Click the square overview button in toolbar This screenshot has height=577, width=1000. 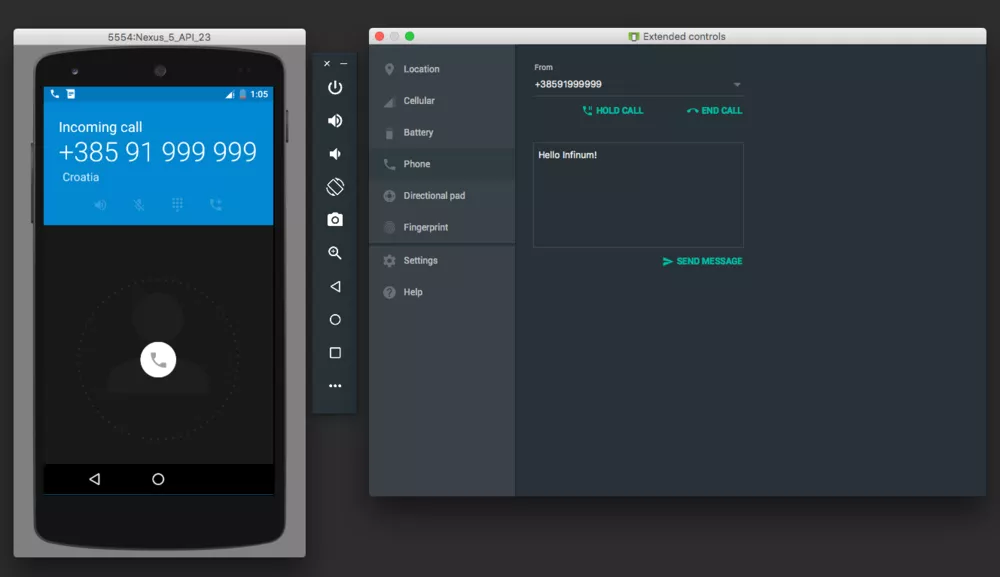pyautogui.click(x=335, y=353)
